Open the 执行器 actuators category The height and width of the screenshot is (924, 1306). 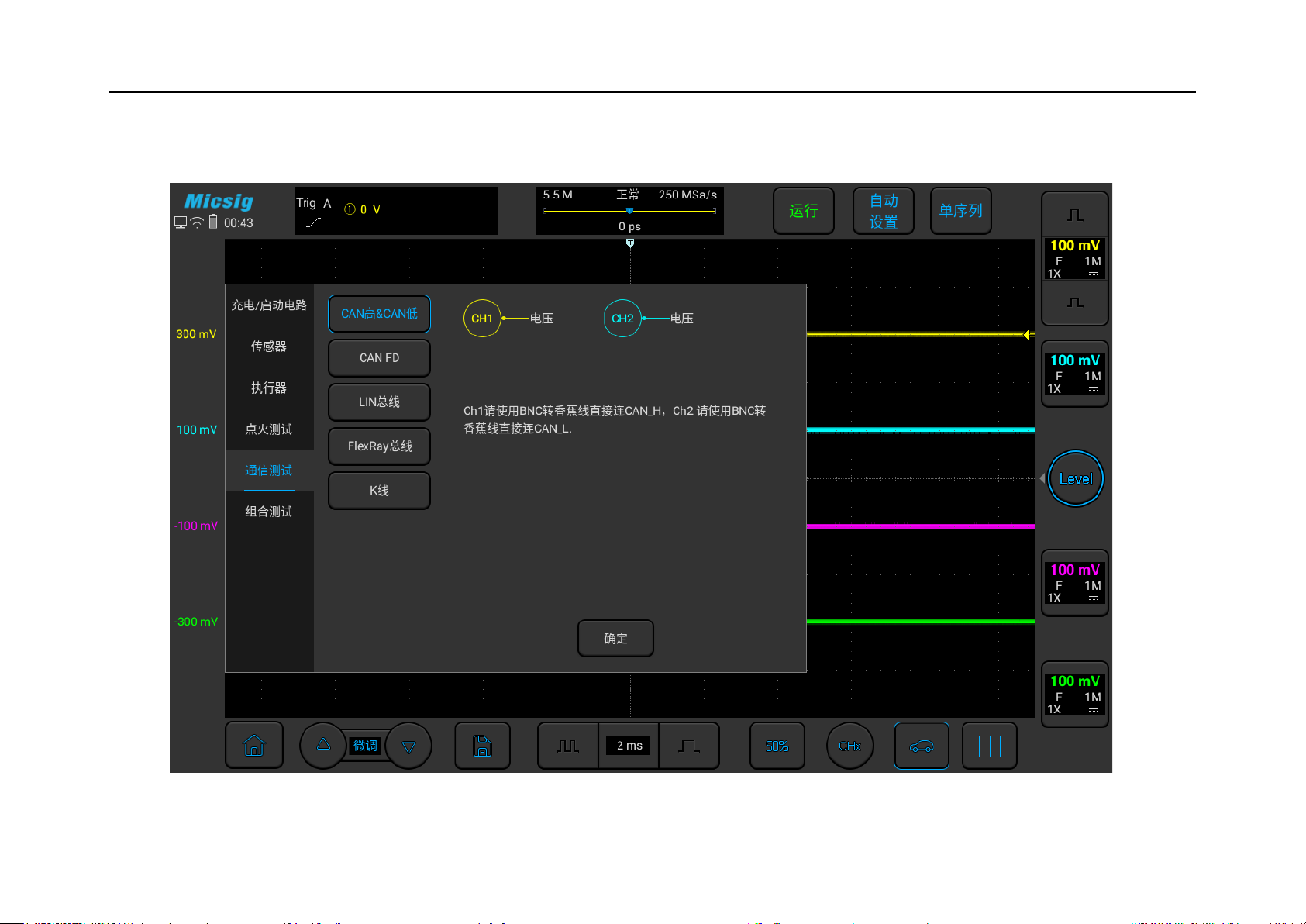click(x=269, y=388)
